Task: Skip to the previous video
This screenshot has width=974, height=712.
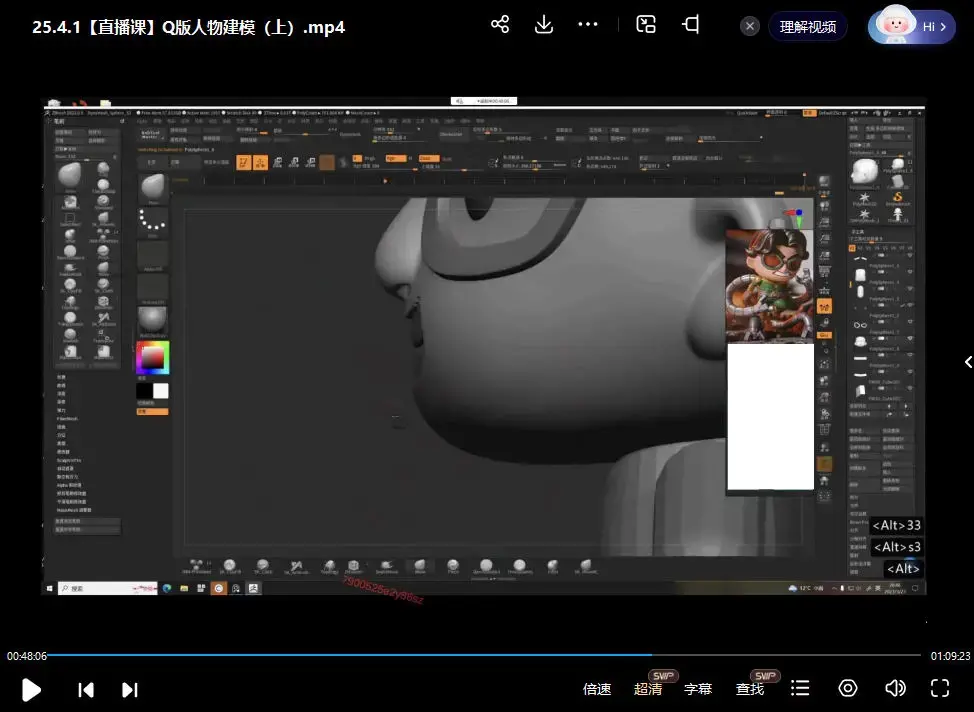Action: point(86,689)
